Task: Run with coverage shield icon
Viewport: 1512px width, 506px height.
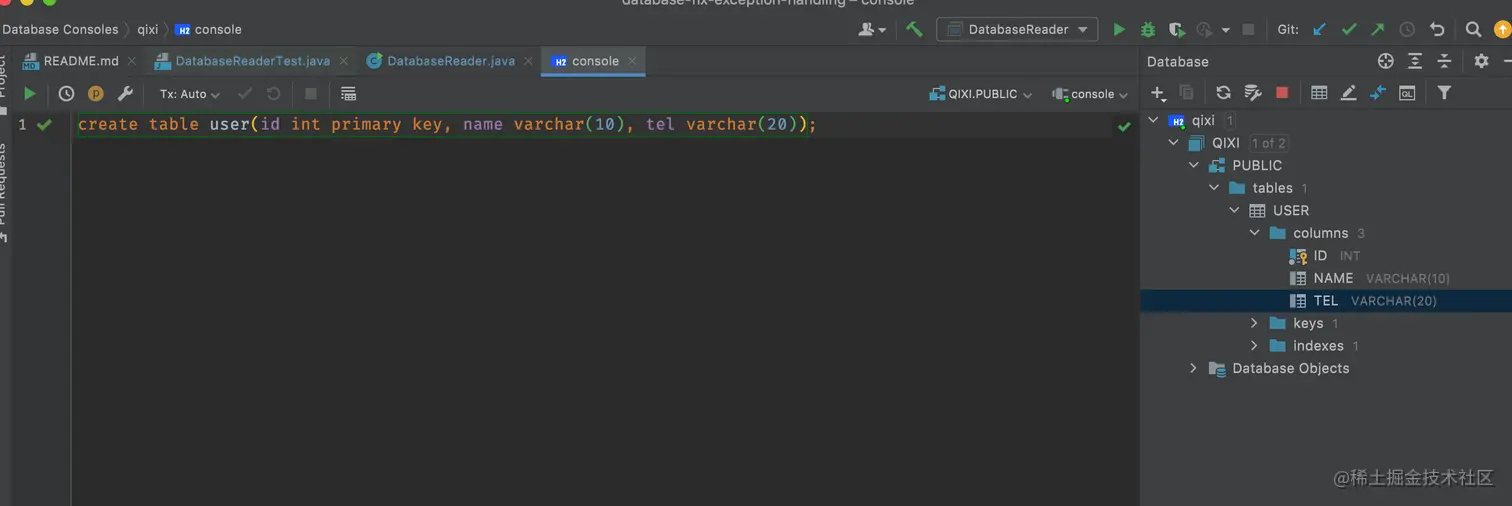Action: (x=1177, y=29)
